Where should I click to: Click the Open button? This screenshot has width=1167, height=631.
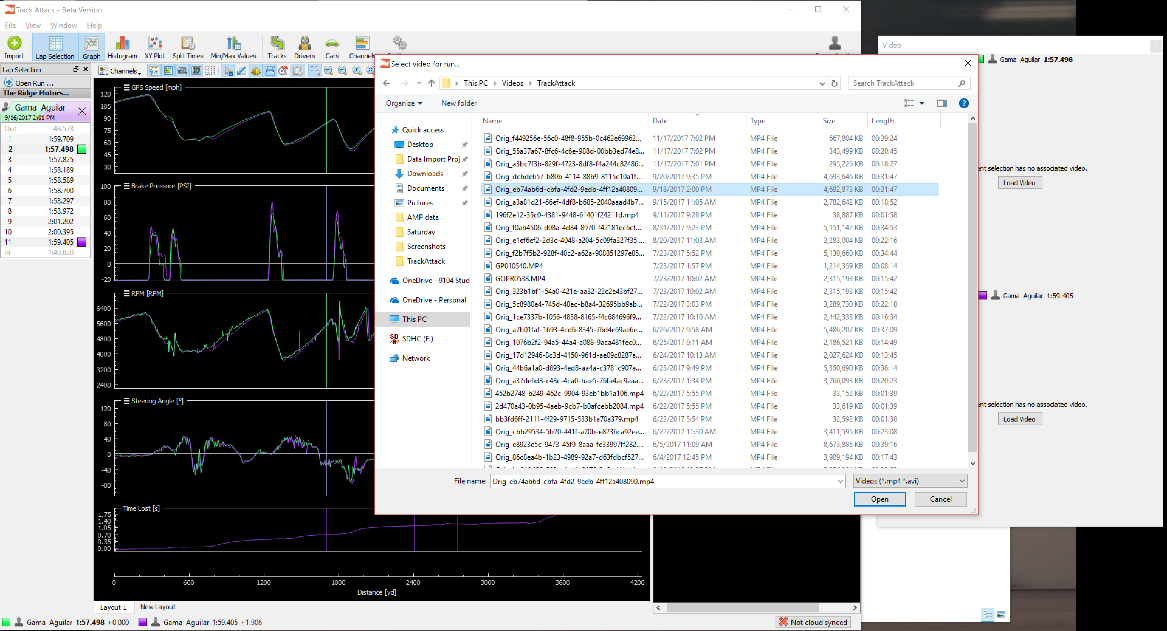880,499
